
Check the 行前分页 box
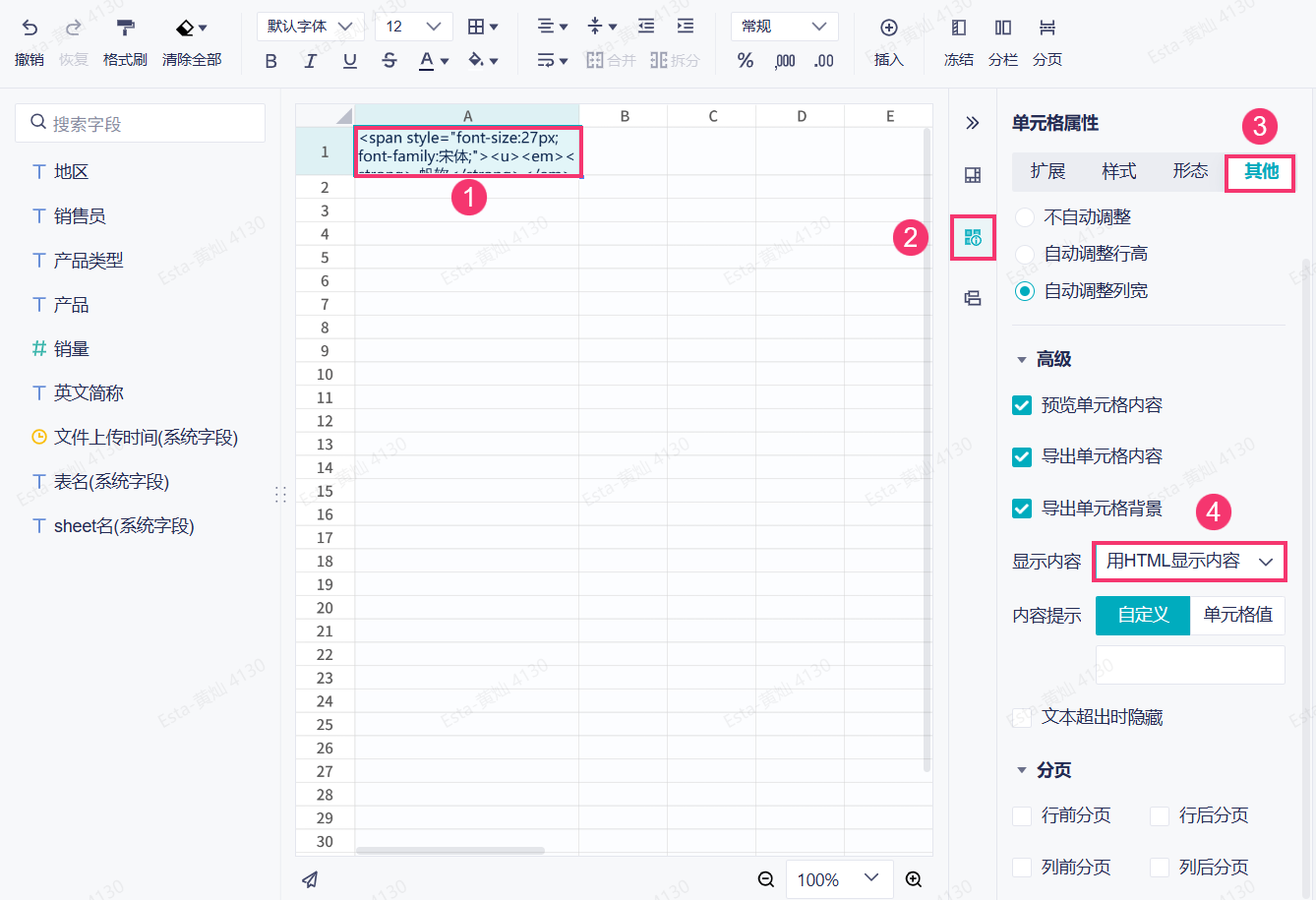[1022, 815]
